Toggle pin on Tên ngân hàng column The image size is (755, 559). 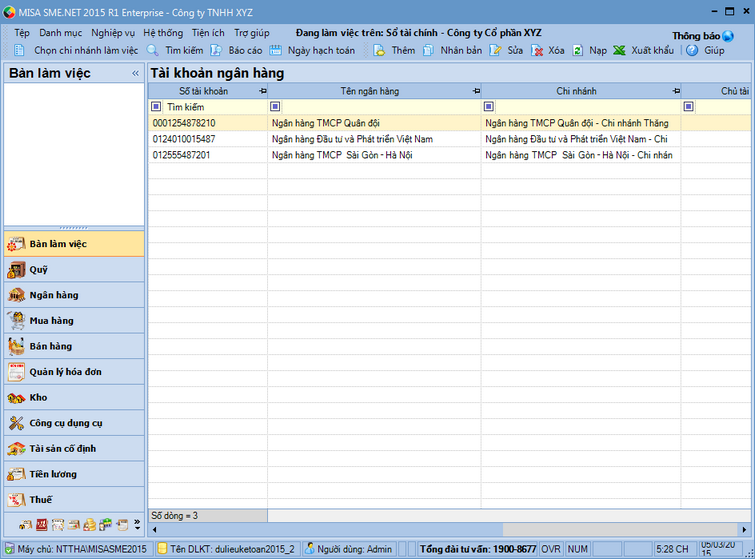[x=476, y=91]
